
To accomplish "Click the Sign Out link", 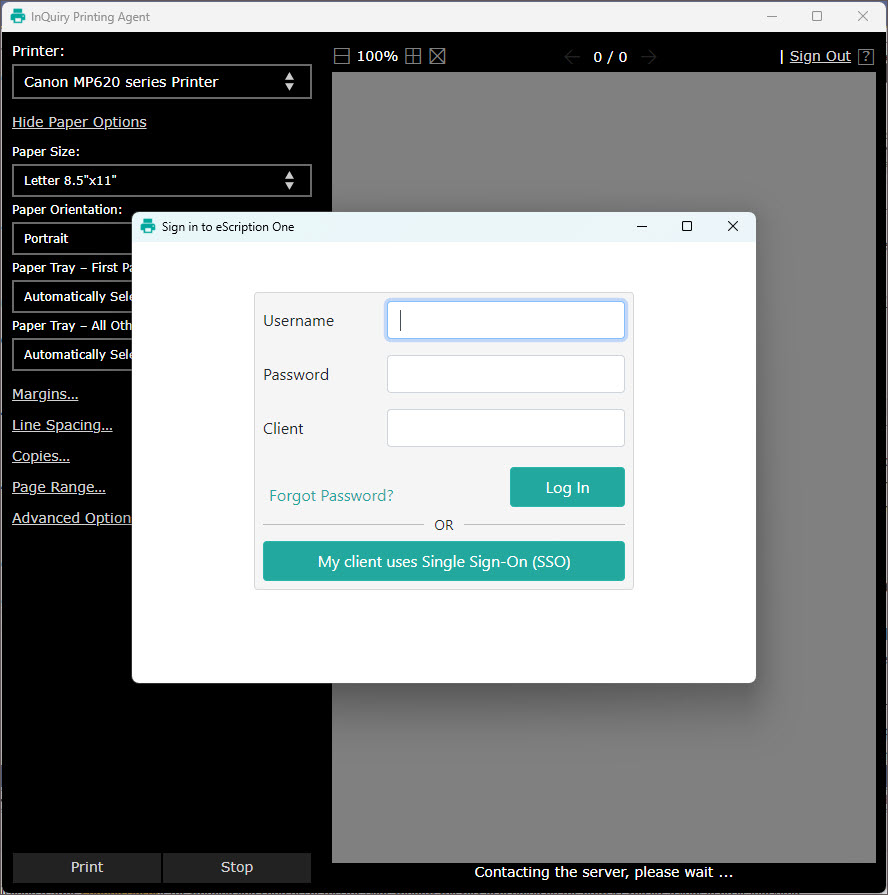I will [x=820, y=57].
